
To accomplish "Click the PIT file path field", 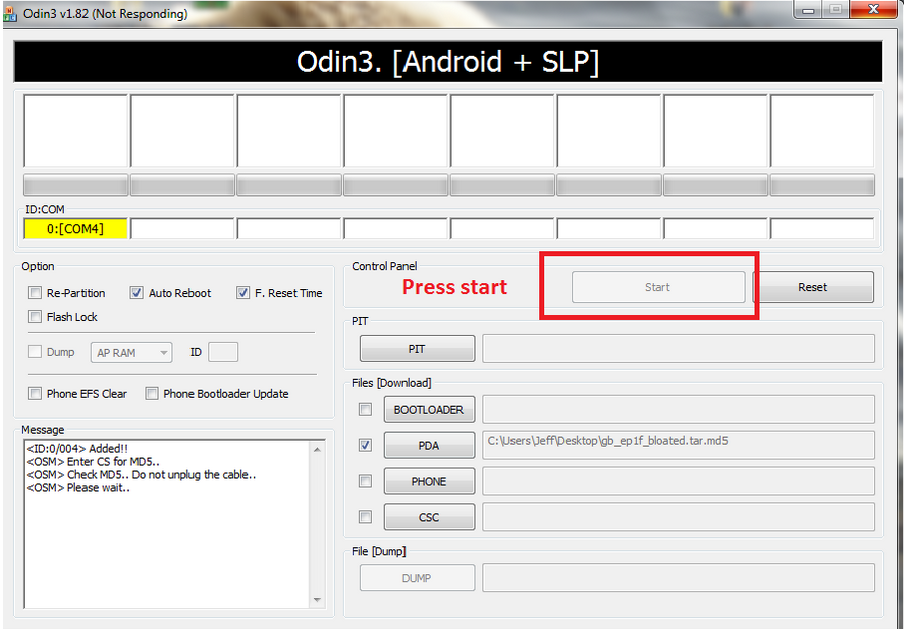I will point(679,349).
